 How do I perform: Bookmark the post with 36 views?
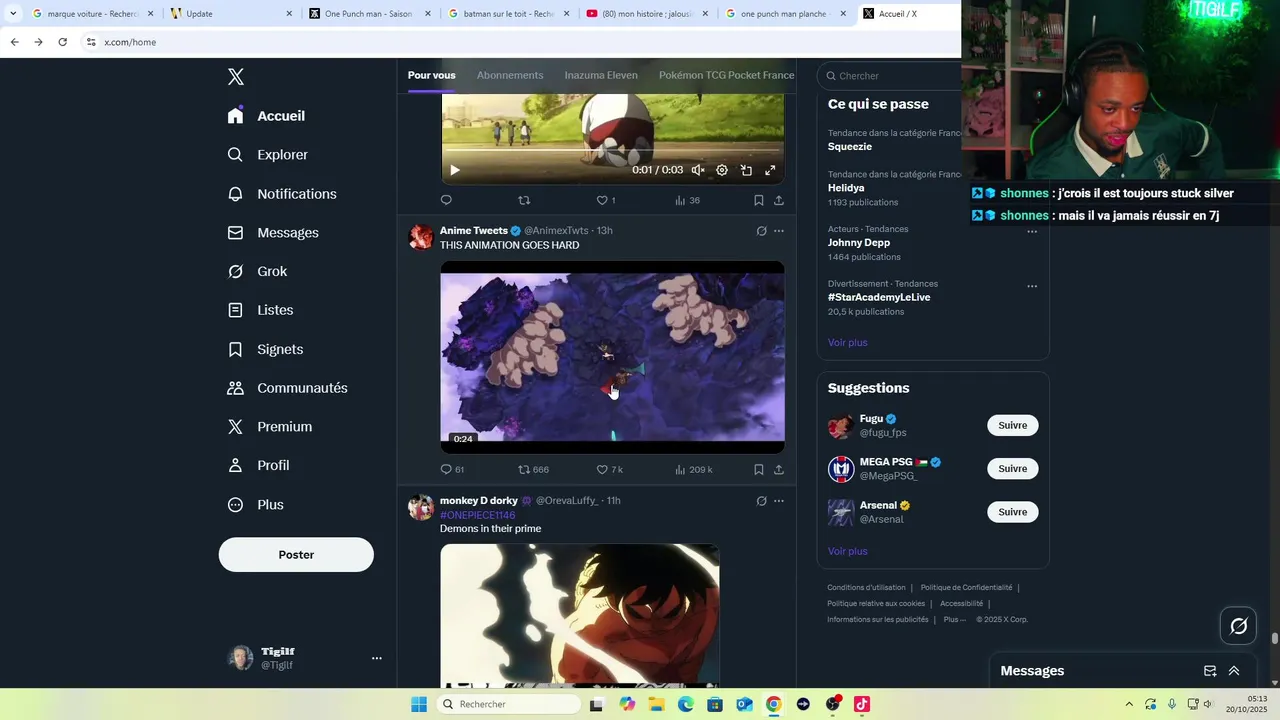point(759,200)
